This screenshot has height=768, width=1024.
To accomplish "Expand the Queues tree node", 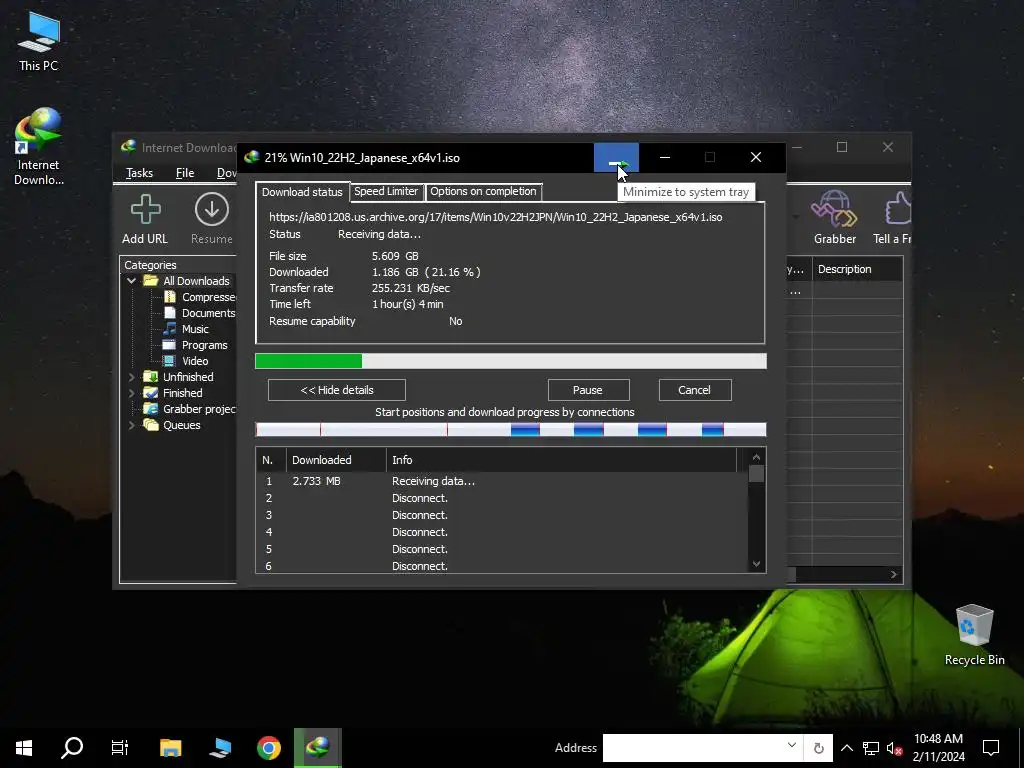I will click(x=131, y=425).
